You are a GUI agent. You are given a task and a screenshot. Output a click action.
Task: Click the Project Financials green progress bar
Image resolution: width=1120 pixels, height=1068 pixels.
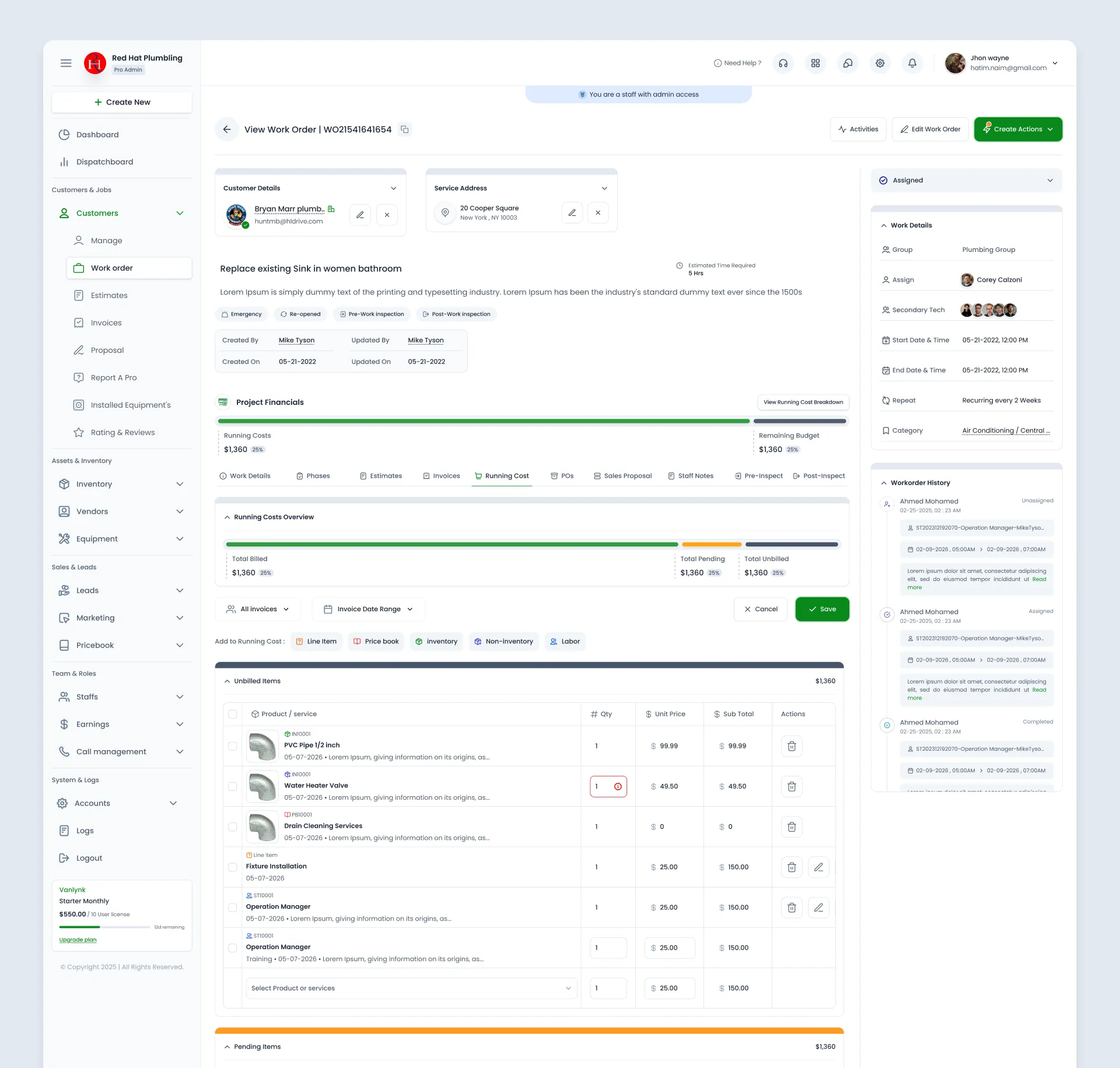pyautogui.click(x=484, y=421)
